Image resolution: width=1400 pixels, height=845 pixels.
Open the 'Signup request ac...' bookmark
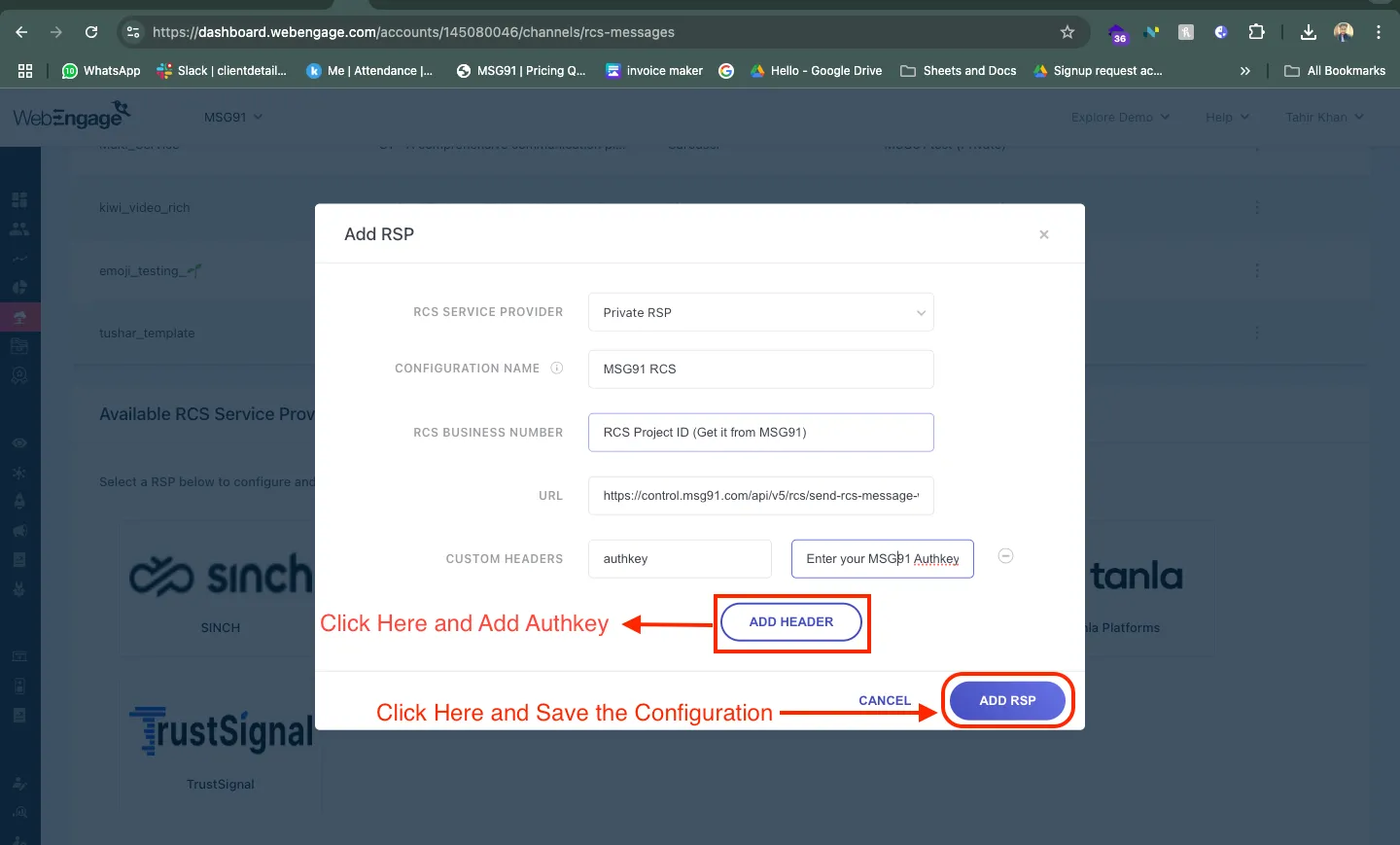(1098, 71)
